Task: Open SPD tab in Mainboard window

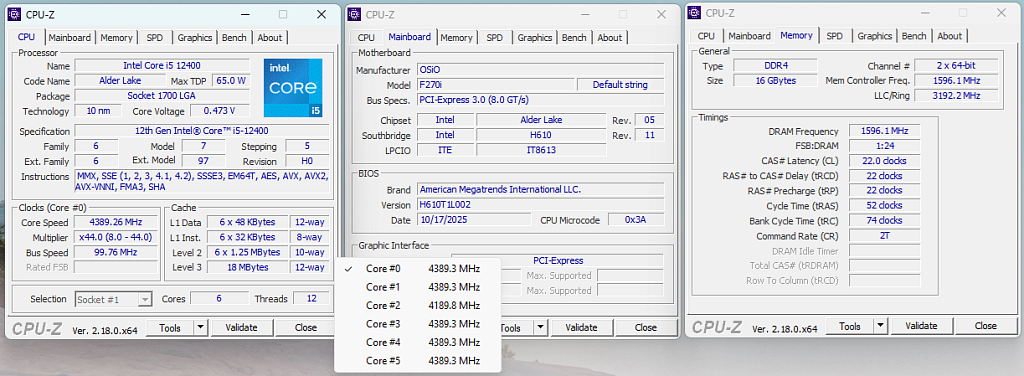Action: (495, 38)
